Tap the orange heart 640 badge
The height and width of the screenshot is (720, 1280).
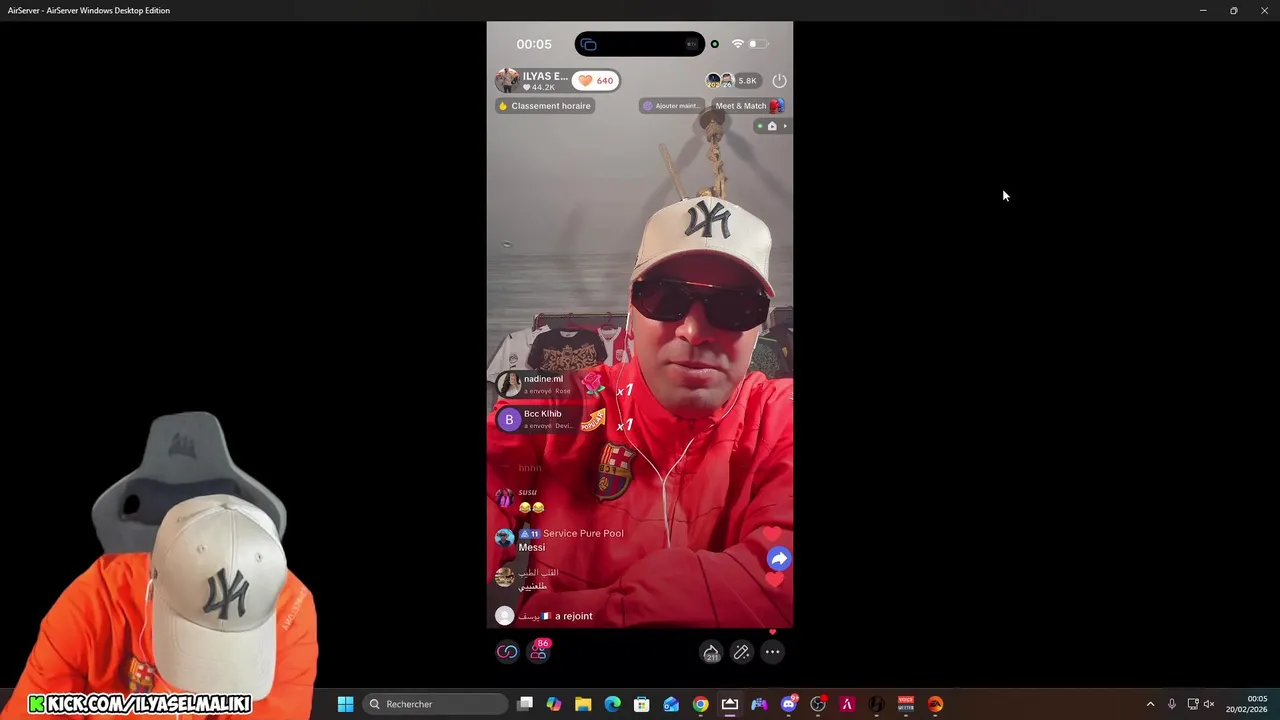click(x=595, y=81)
